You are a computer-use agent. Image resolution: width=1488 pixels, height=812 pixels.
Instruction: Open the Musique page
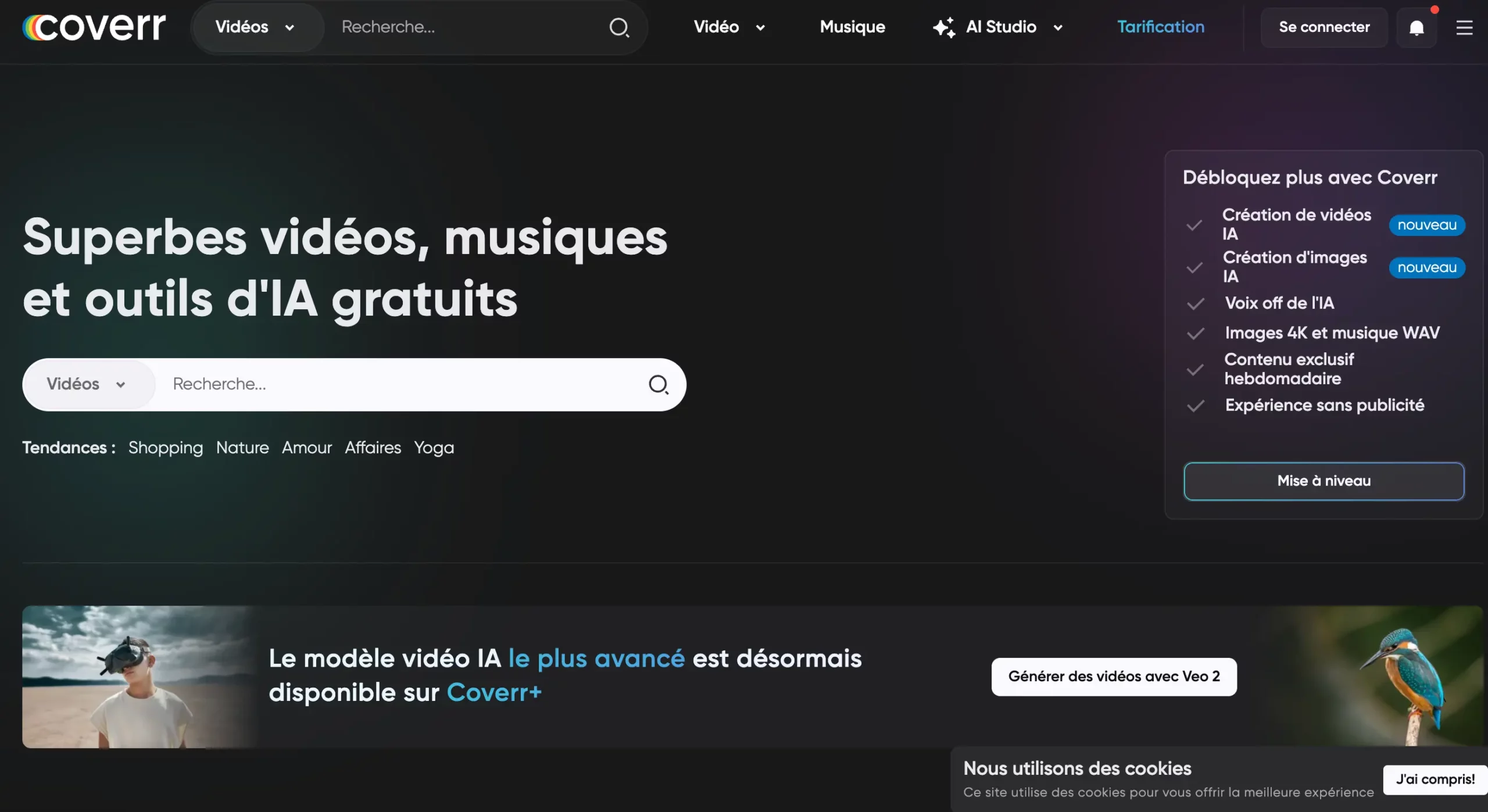coord(852,27)
